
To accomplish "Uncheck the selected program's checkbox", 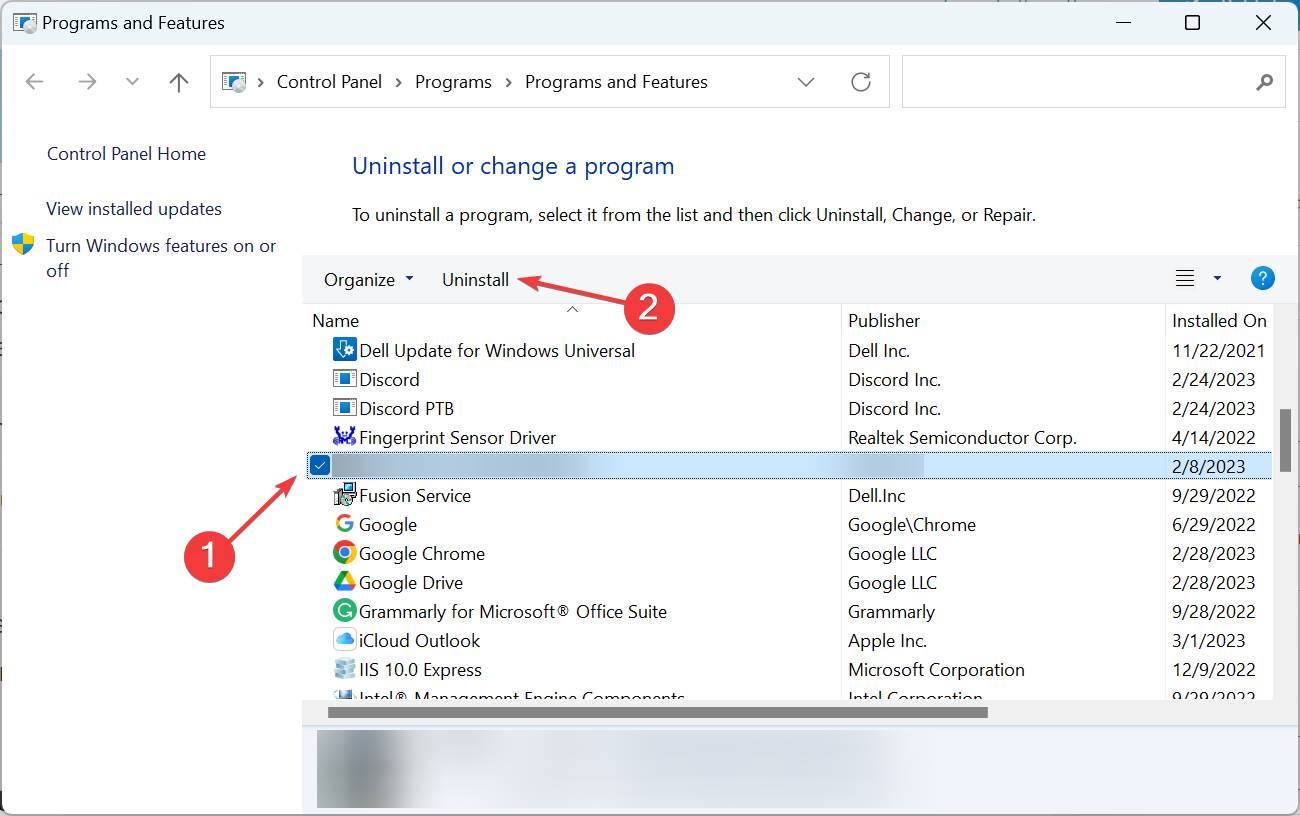I will coord(320,465).
